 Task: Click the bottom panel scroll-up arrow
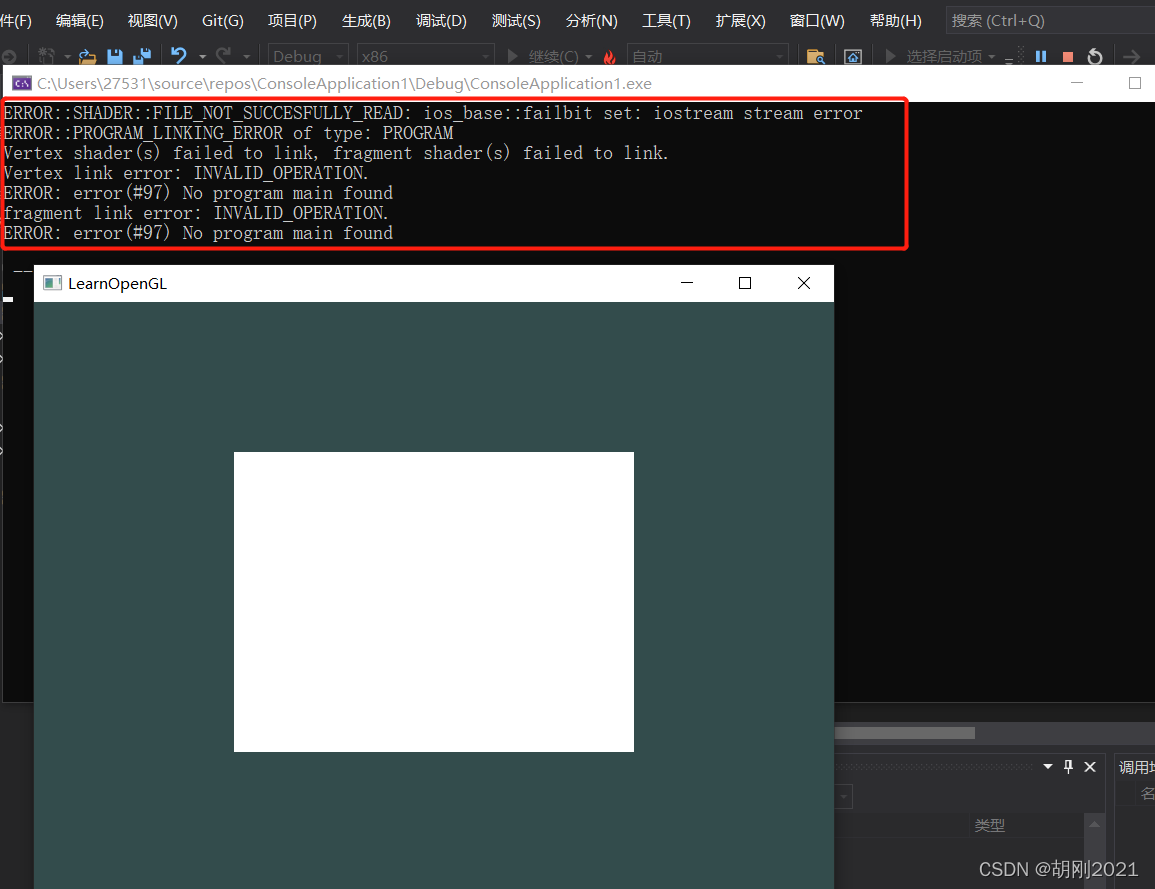tap(1095, 824)
